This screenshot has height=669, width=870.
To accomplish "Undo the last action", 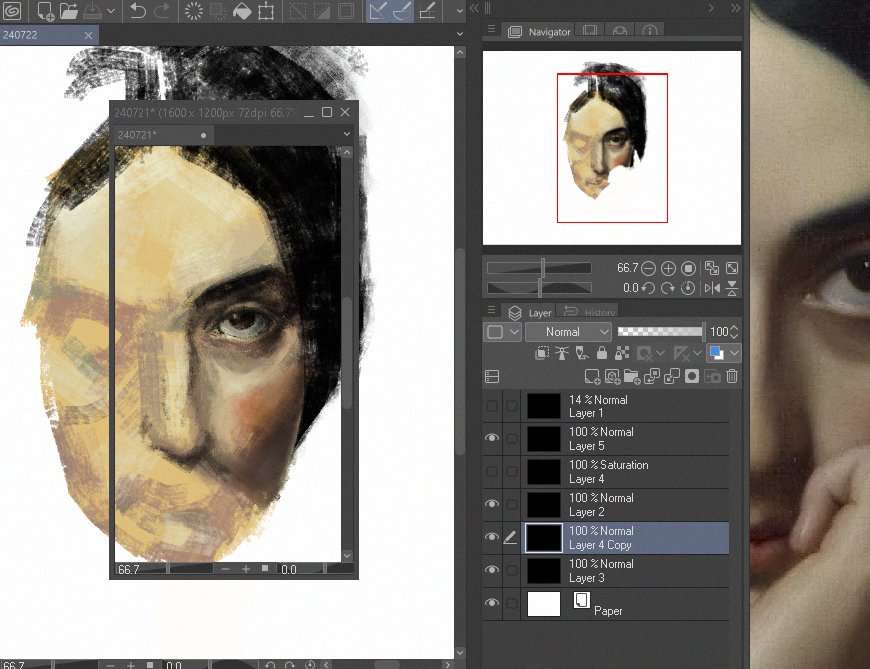I will click(x=138, y=11).
